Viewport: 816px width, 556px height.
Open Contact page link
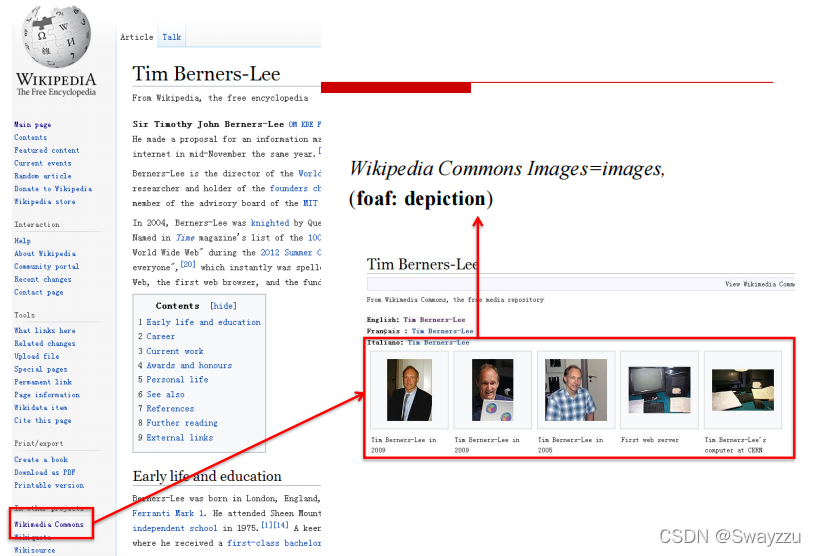[x=39, y=292]
